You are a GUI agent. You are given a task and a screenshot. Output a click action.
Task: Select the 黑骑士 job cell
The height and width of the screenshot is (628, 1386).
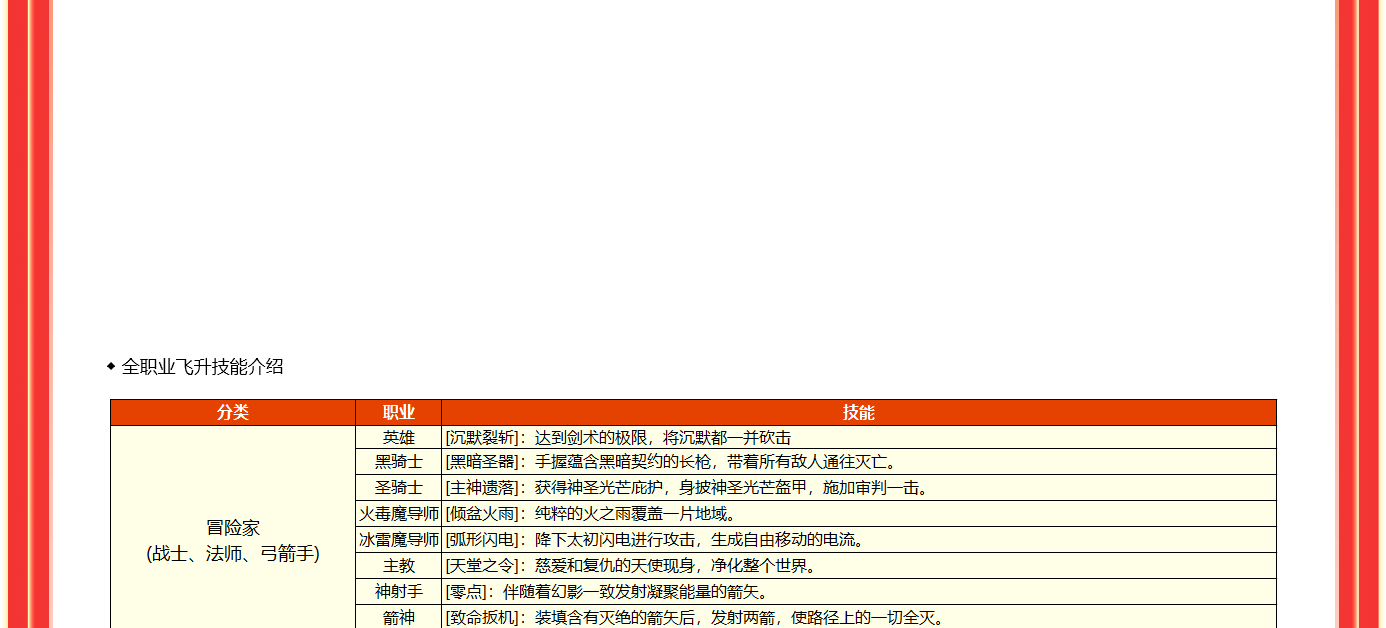coord(398,462)
